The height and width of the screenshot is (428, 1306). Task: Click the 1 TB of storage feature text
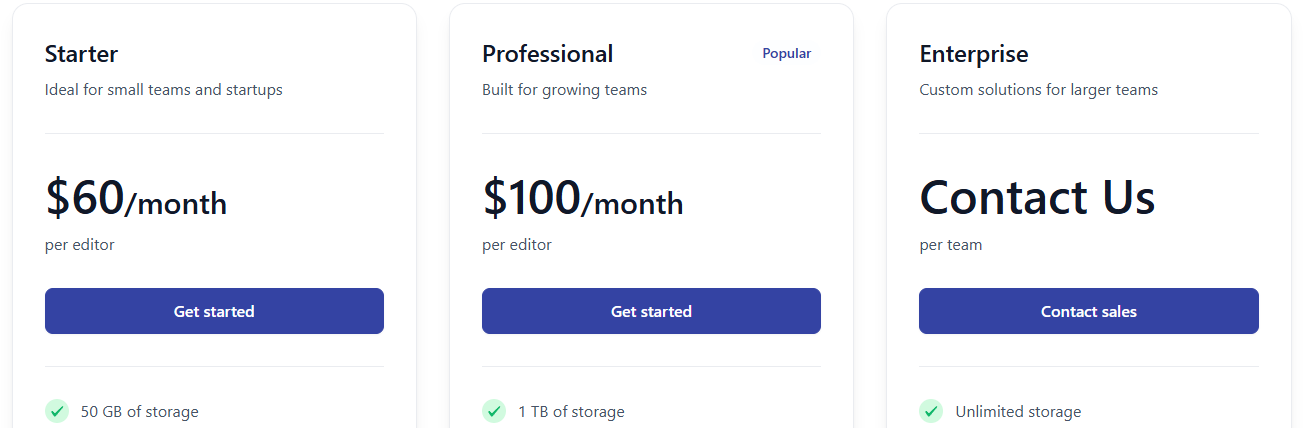(x=571, y=412)
